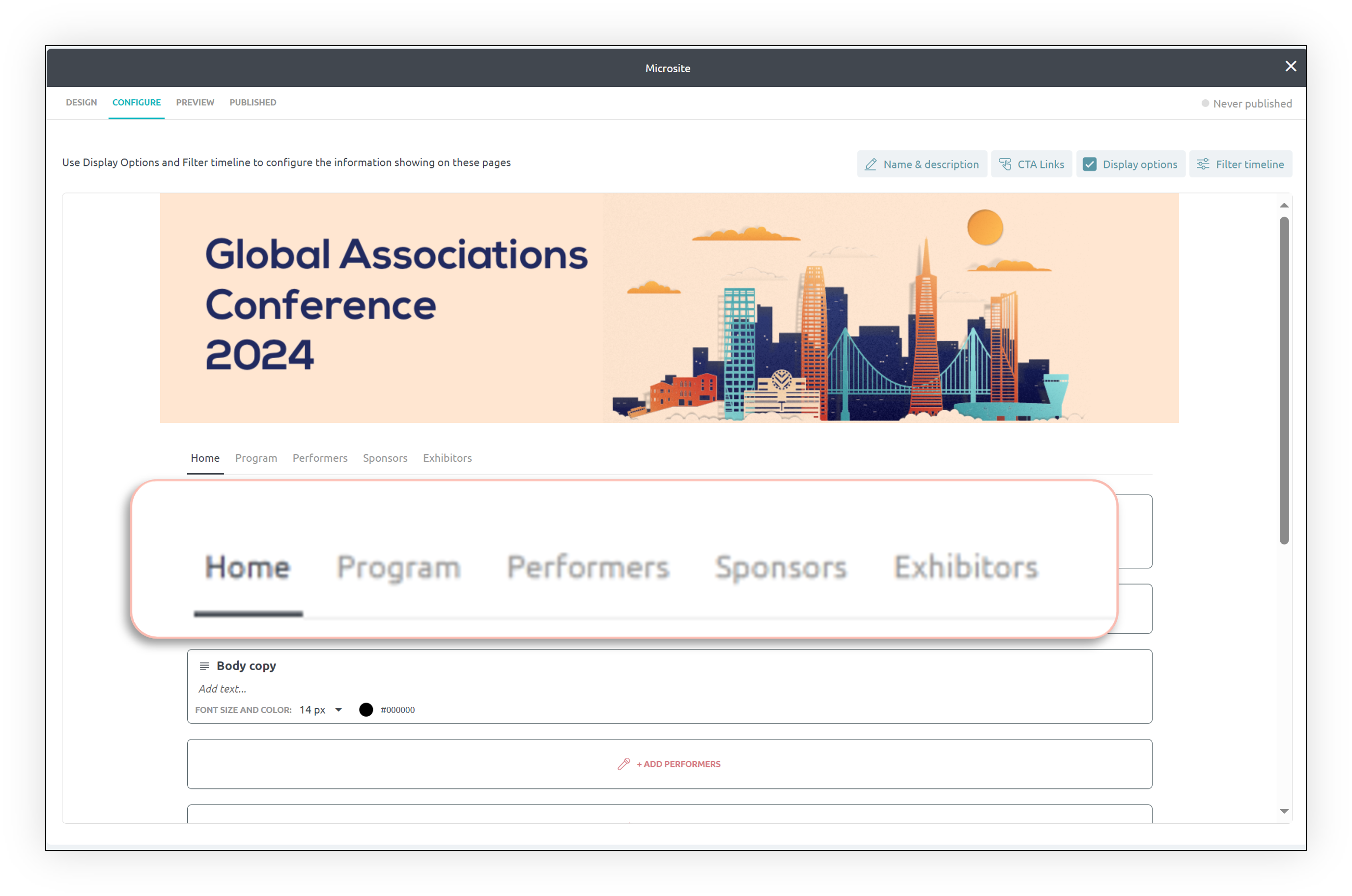Open CTA Links settings

1031,165
